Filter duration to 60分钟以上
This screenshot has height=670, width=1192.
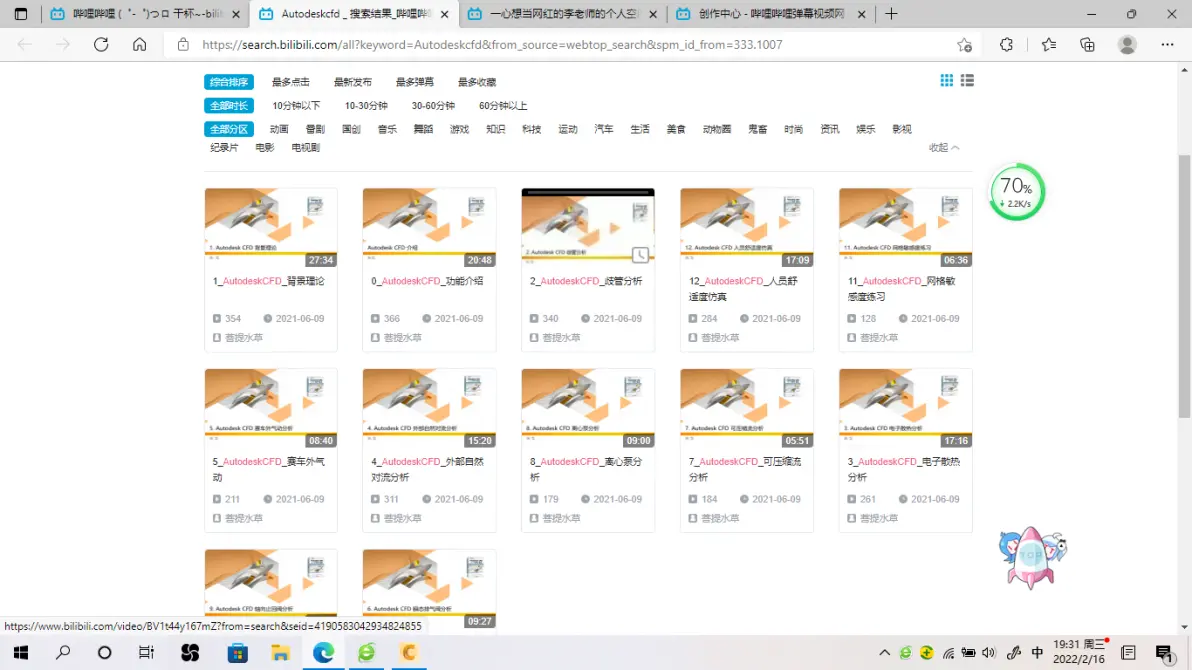(x=502, y=106)
